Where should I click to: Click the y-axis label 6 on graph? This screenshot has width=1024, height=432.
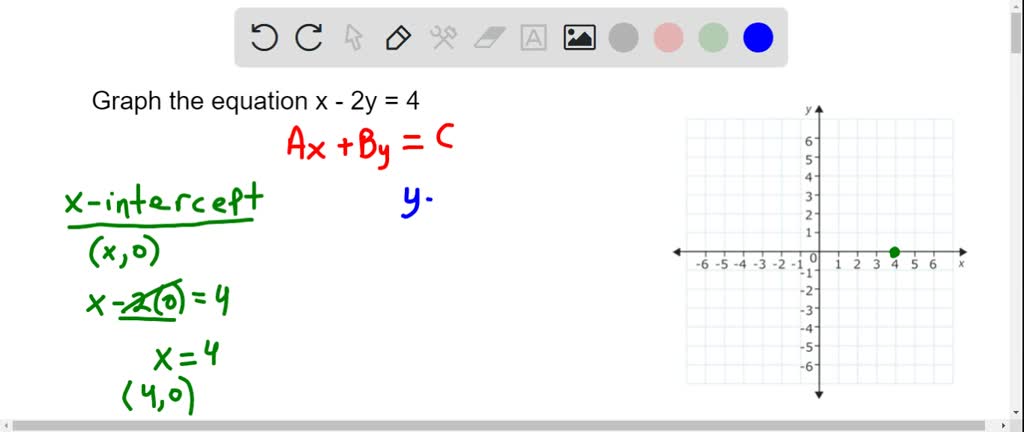click(808, 140)
